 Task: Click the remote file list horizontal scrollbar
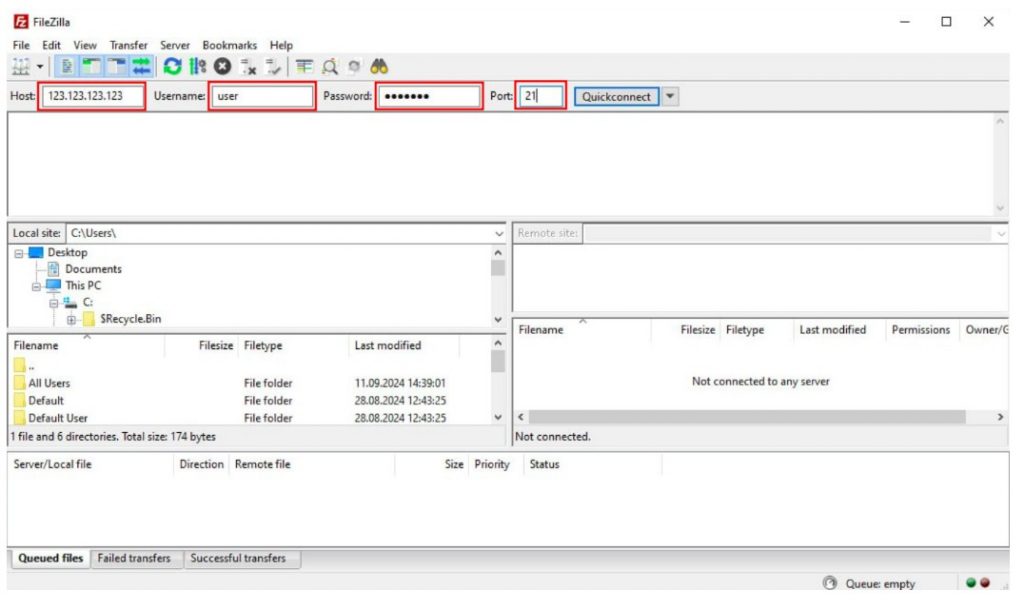(x=747, y=417)
